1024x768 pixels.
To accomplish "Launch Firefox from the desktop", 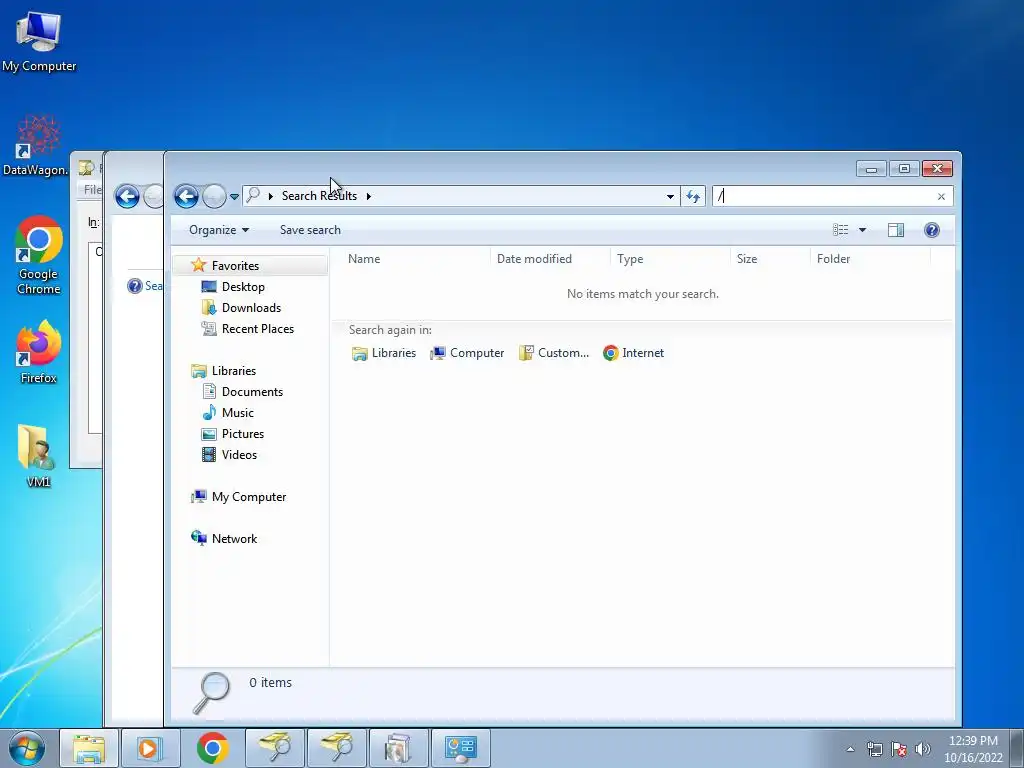I will (39, 351).
